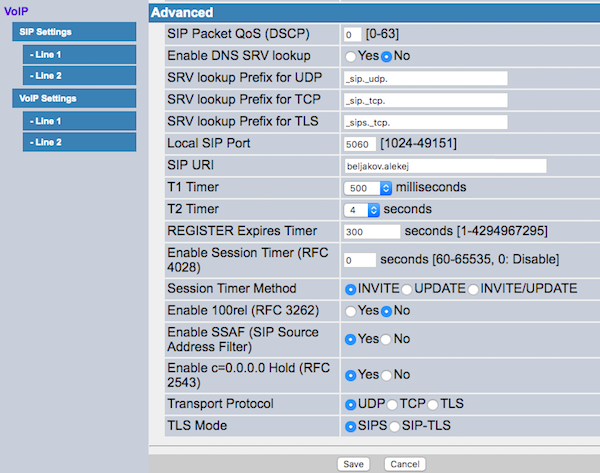The image size is (600, 473).
Task: Click the SIP Packet QoS (DSCP) field
Action: tap(352, 35)
